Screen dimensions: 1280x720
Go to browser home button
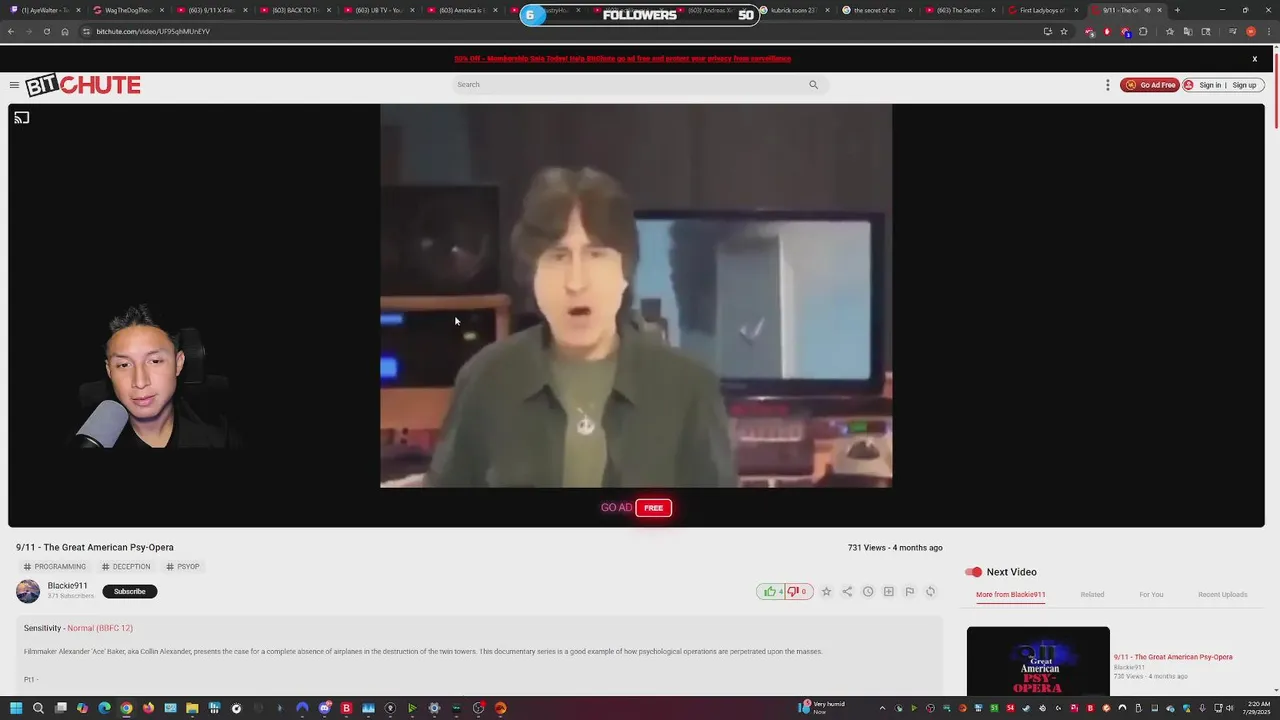64,31
